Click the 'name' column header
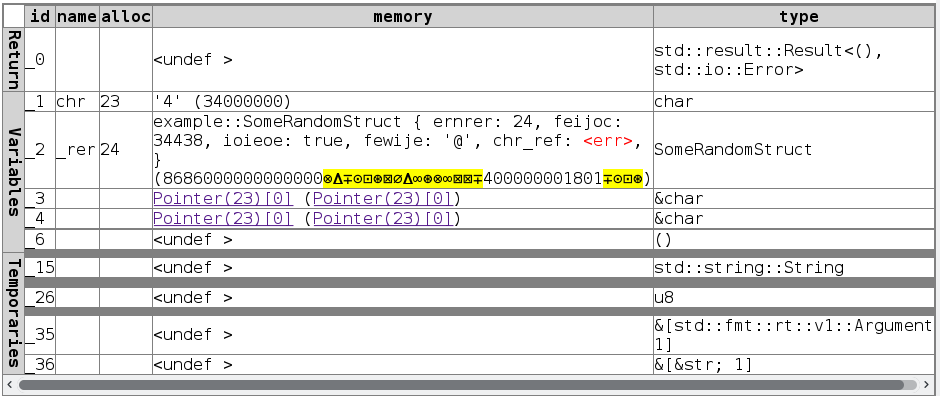This screenshot has height=396, width=940. click(77, 17)
